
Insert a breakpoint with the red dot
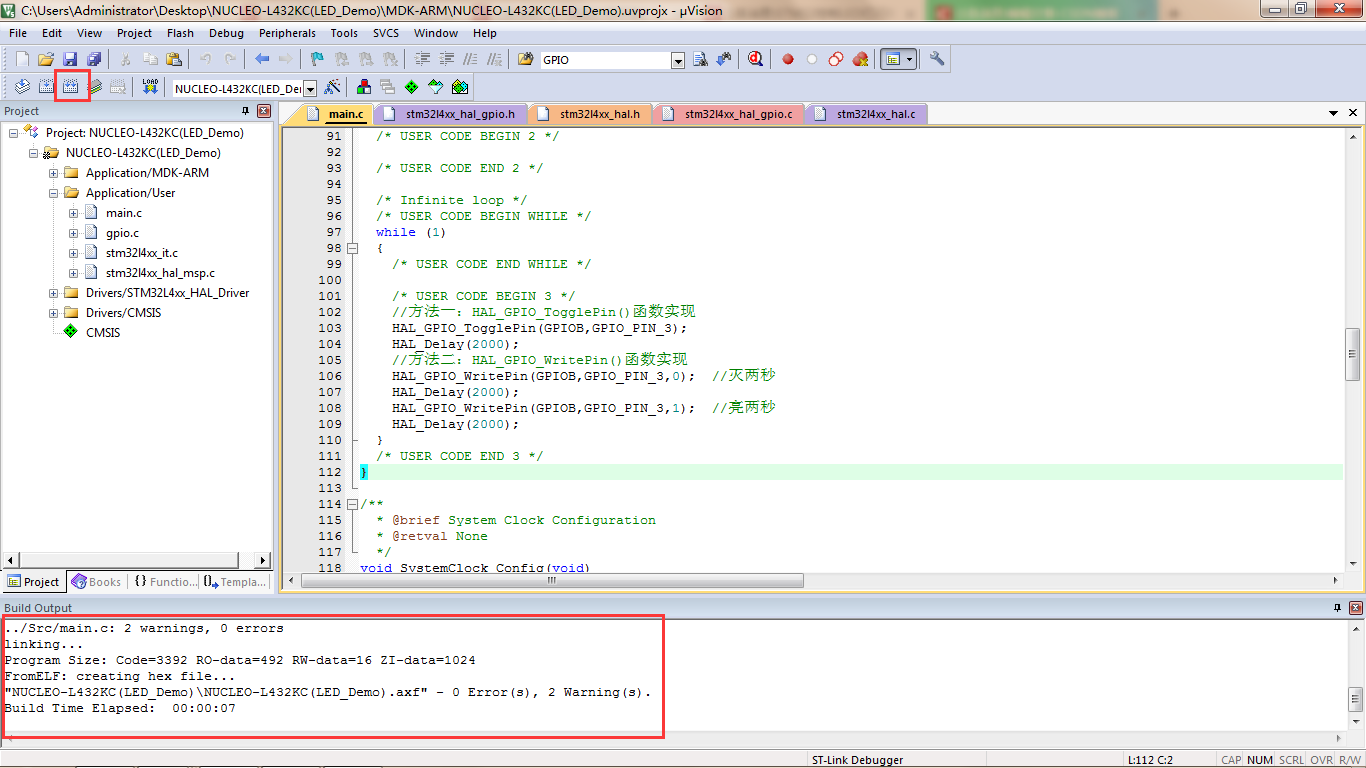tap(788, 60)
